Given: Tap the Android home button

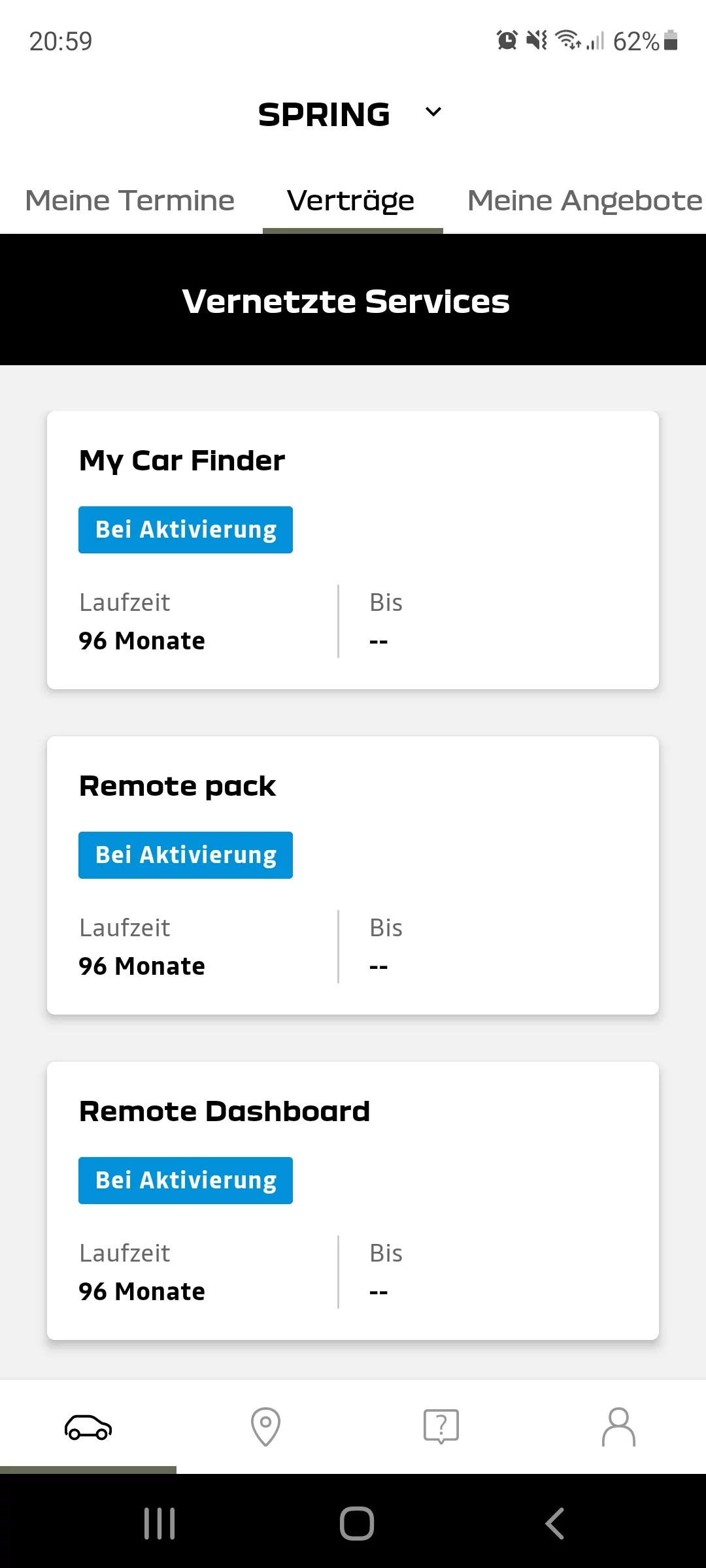Looking at the screenshot, I should coord(357,1524).
